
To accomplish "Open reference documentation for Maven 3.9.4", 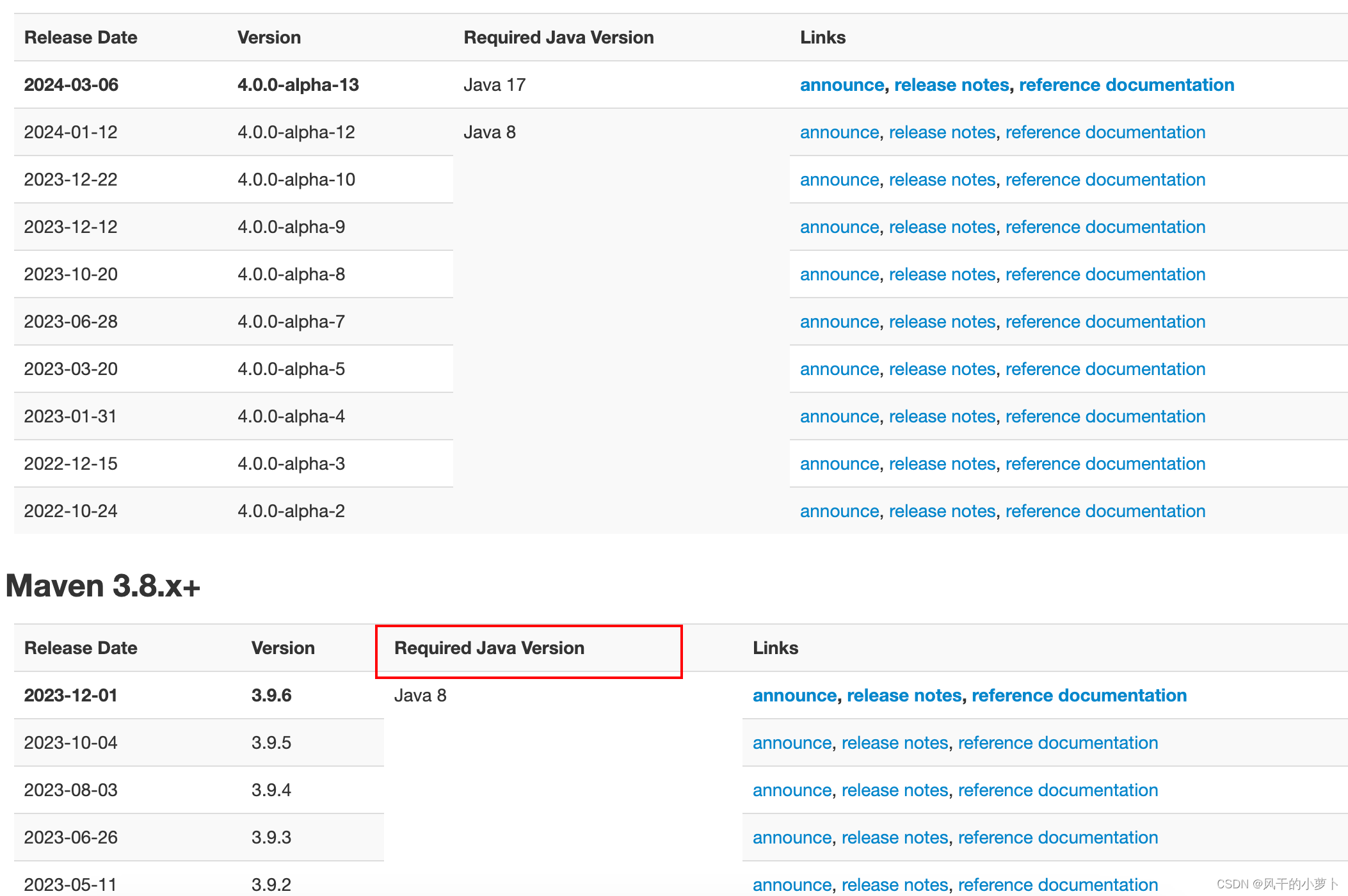I will pyautogui.click(x=1058, y=790).
